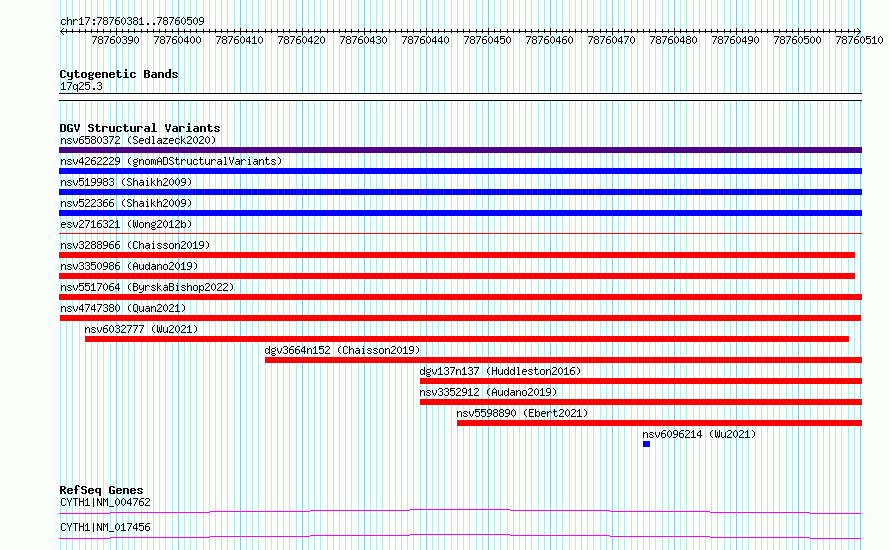Select the dark purple nsv6580372 variant bar
This screenshot has height=550, width=890.
[460, 150]
